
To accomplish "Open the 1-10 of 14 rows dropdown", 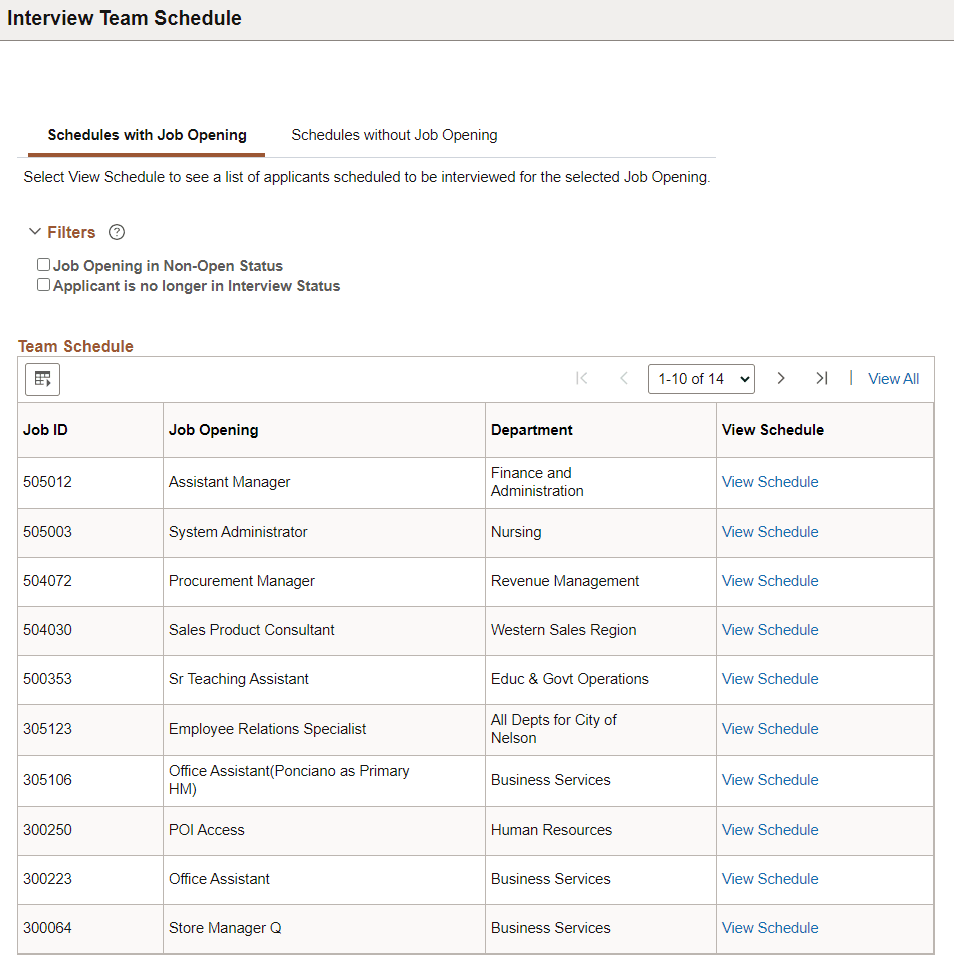I will (701, 379).
